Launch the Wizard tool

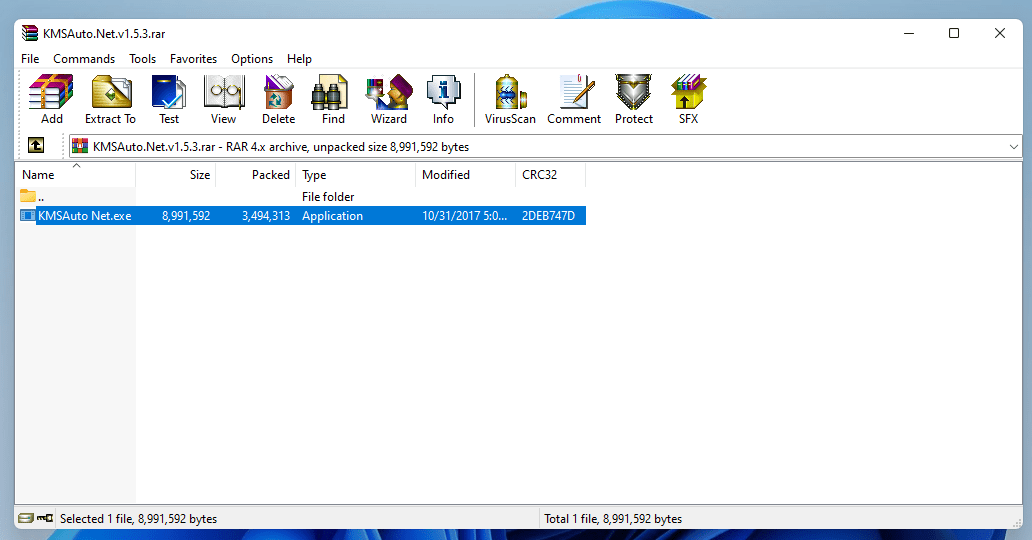coord(389,99)
